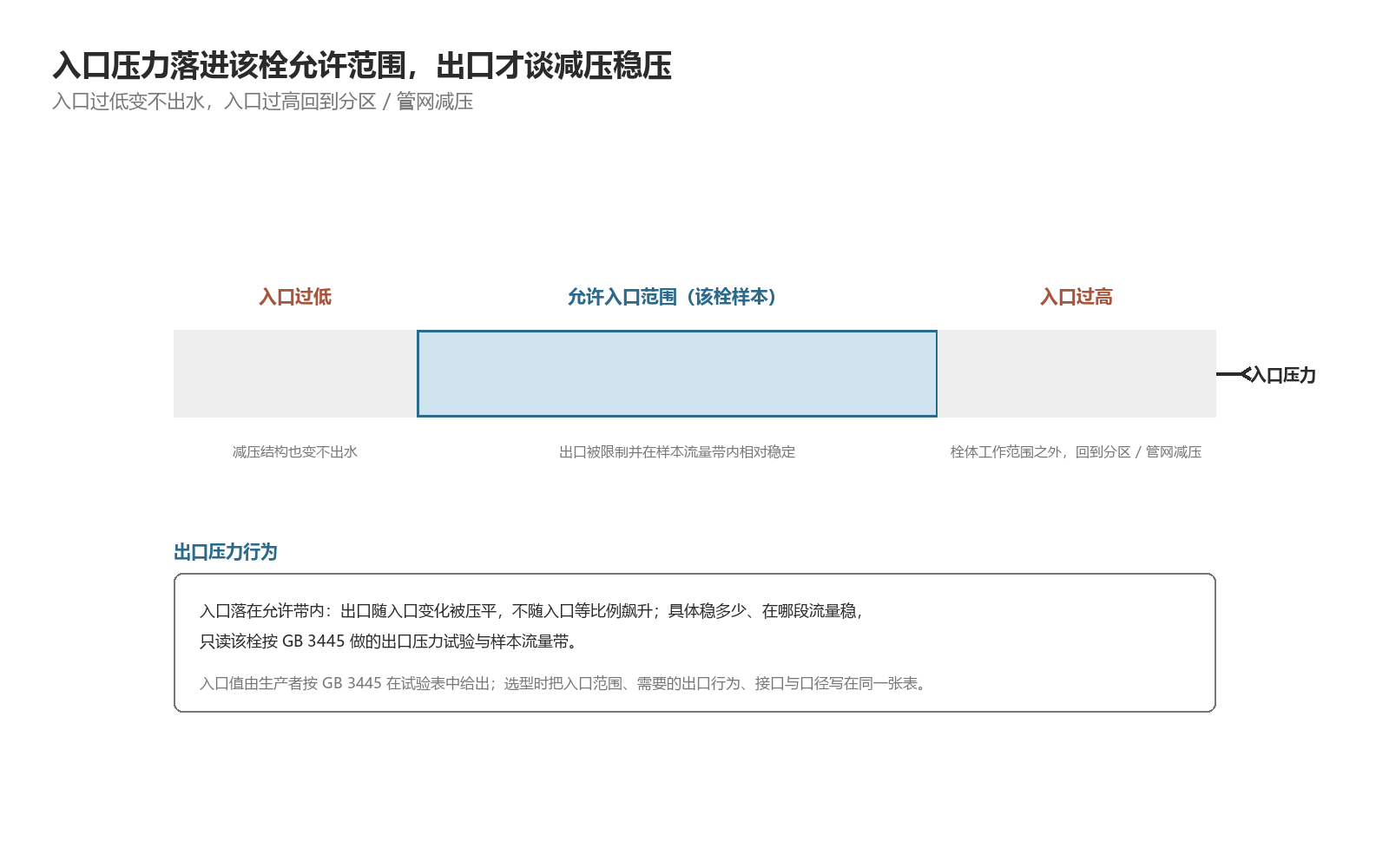Viewport: 1389px width, 868px height.
Task: Click the caption 出口被限制并在样本流量带内相对稳定
Action: (x=677, y=452)
